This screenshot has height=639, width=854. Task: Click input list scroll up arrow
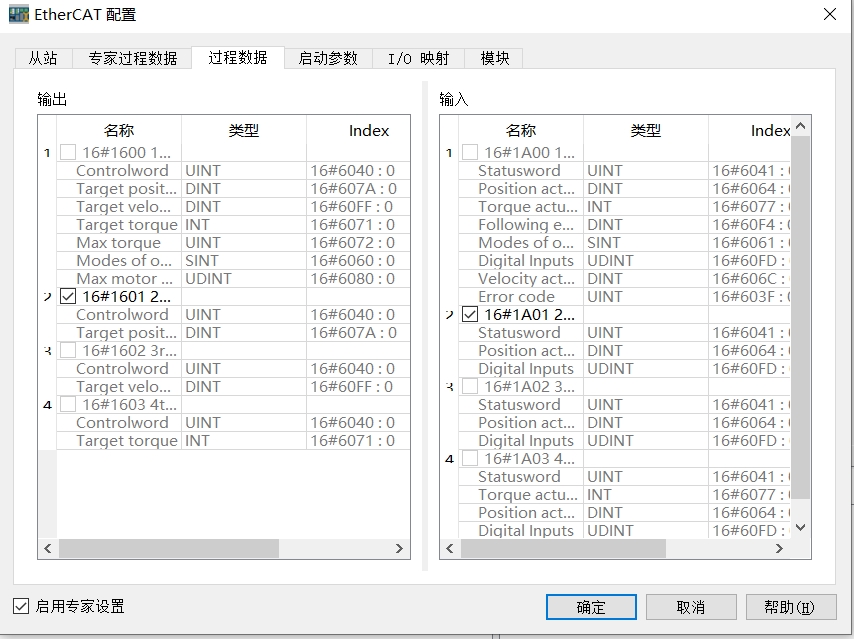pyautogui.click(x=800, y=126)
